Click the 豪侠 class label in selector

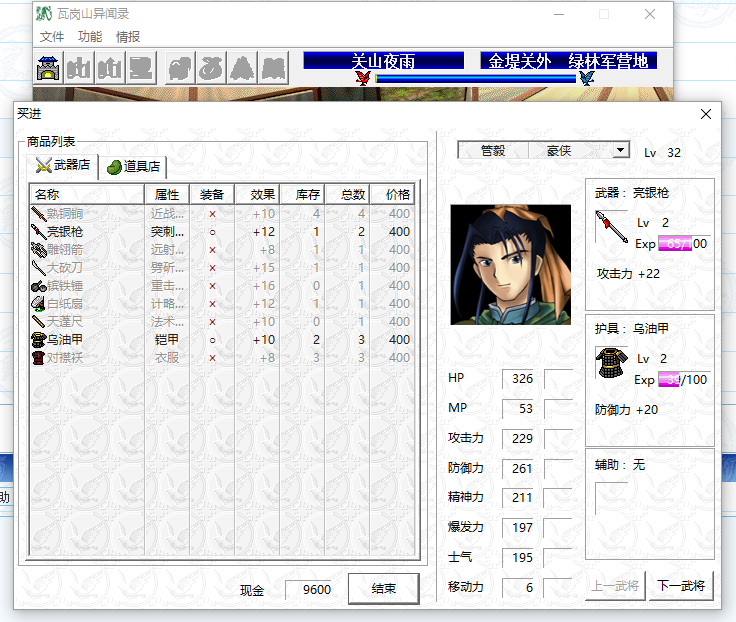pos(559,151)
